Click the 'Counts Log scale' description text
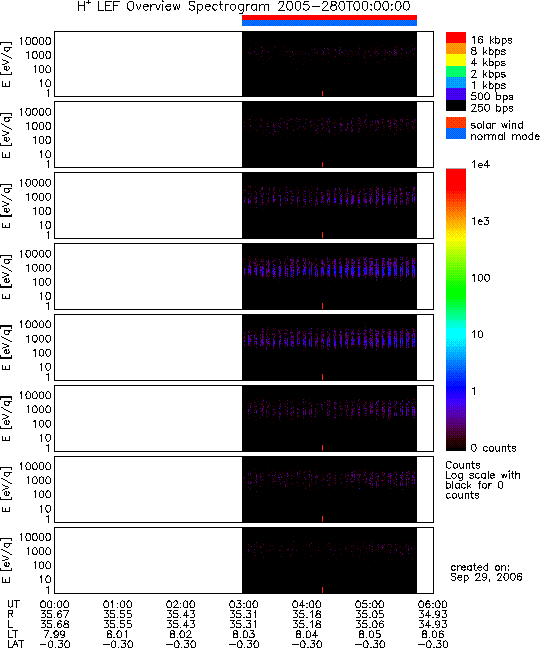This screenshot has height=648, width=540. pyautogui.click(x=483, y=480)
